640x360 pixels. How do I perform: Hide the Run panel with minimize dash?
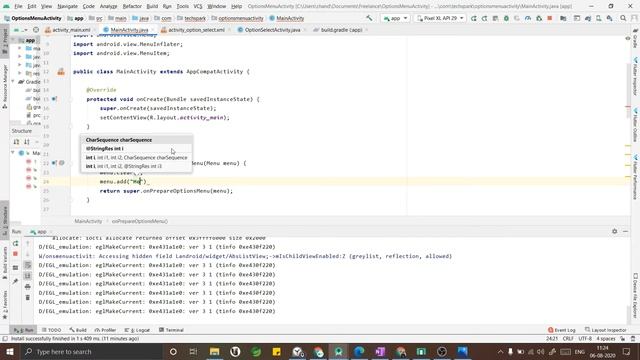pos(625,231)
